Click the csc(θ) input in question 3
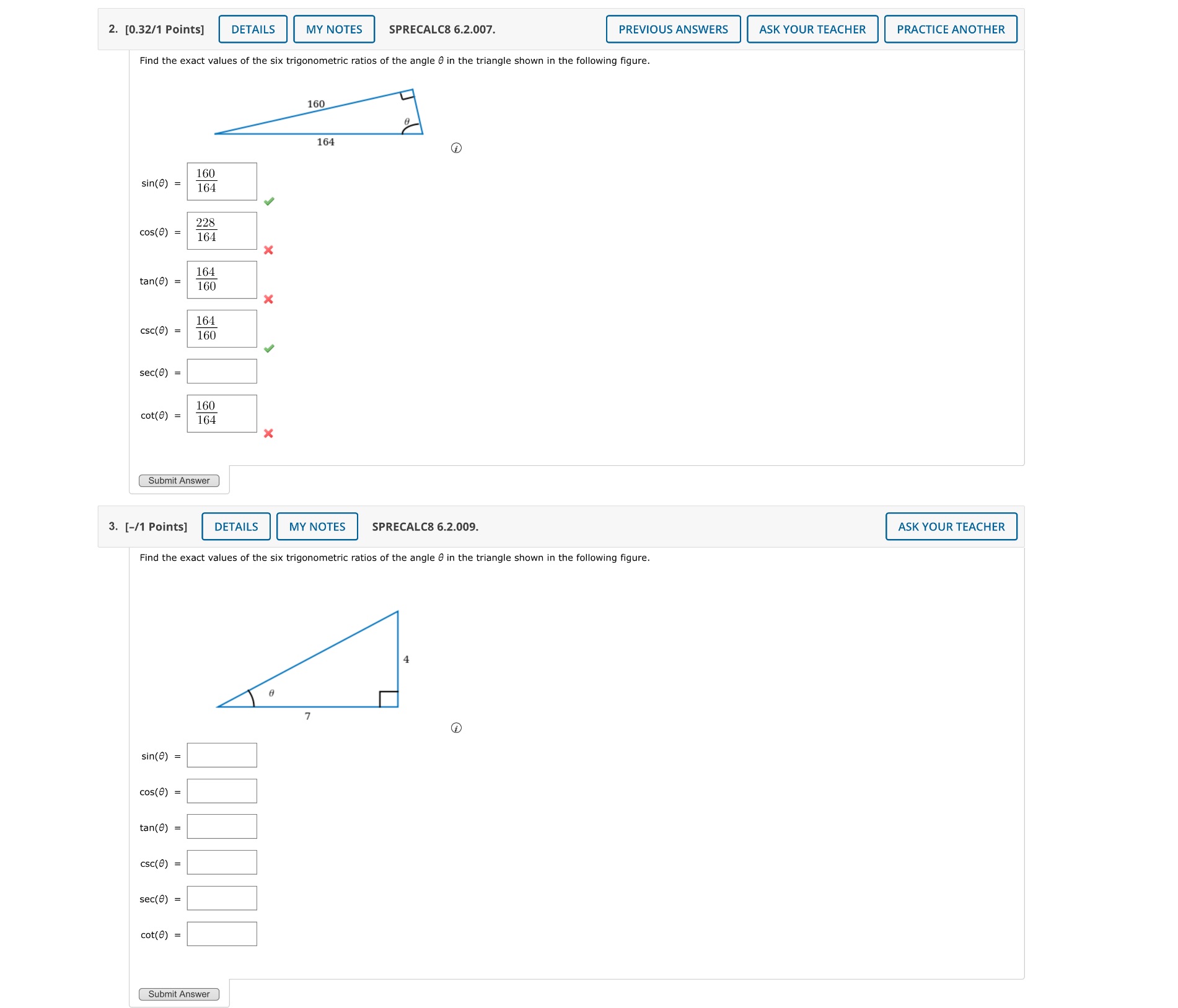 [x=222, y=862]
